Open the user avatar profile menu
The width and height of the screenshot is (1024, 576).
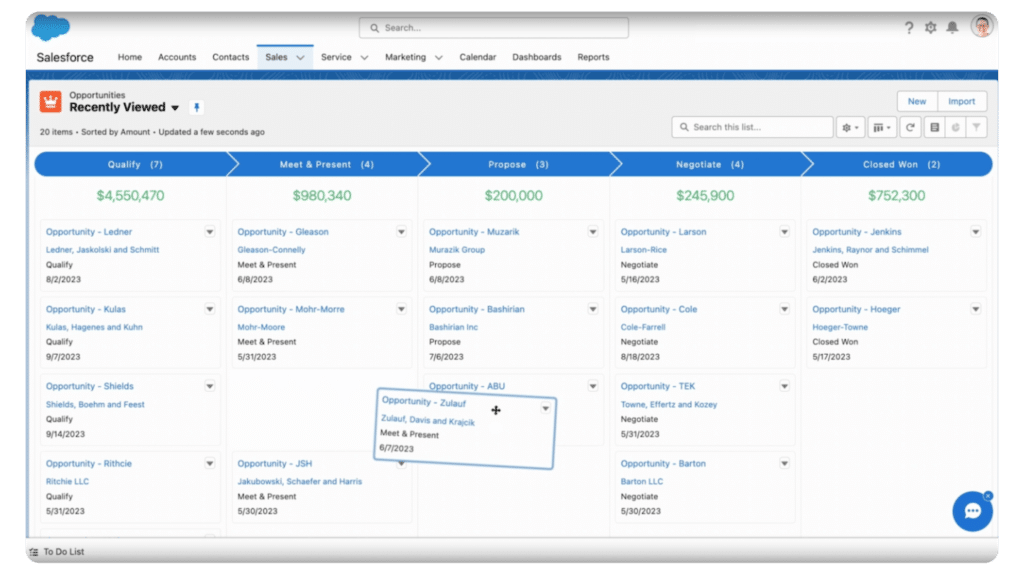983,27
